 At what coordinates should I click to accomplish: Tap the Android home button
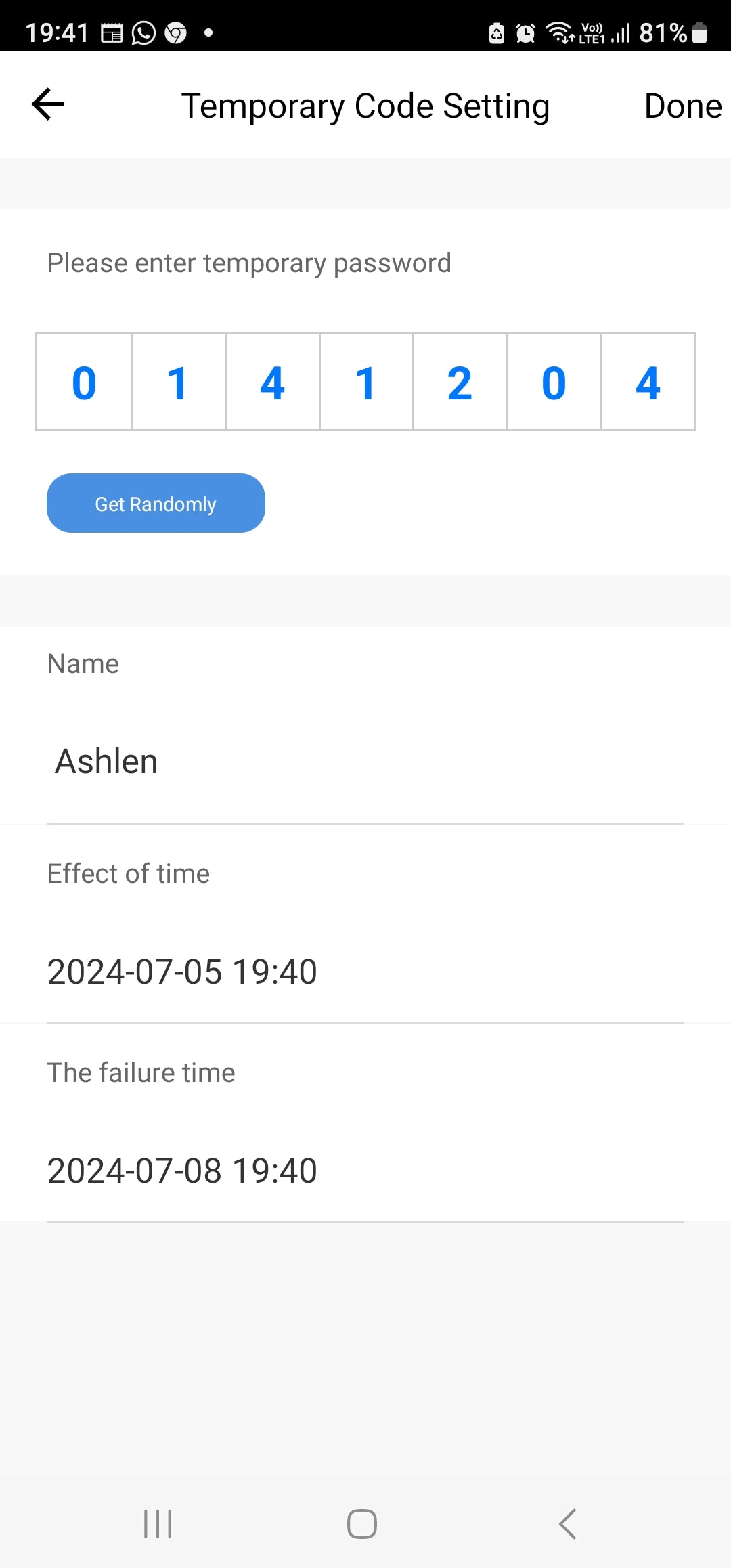[362, 1524]
